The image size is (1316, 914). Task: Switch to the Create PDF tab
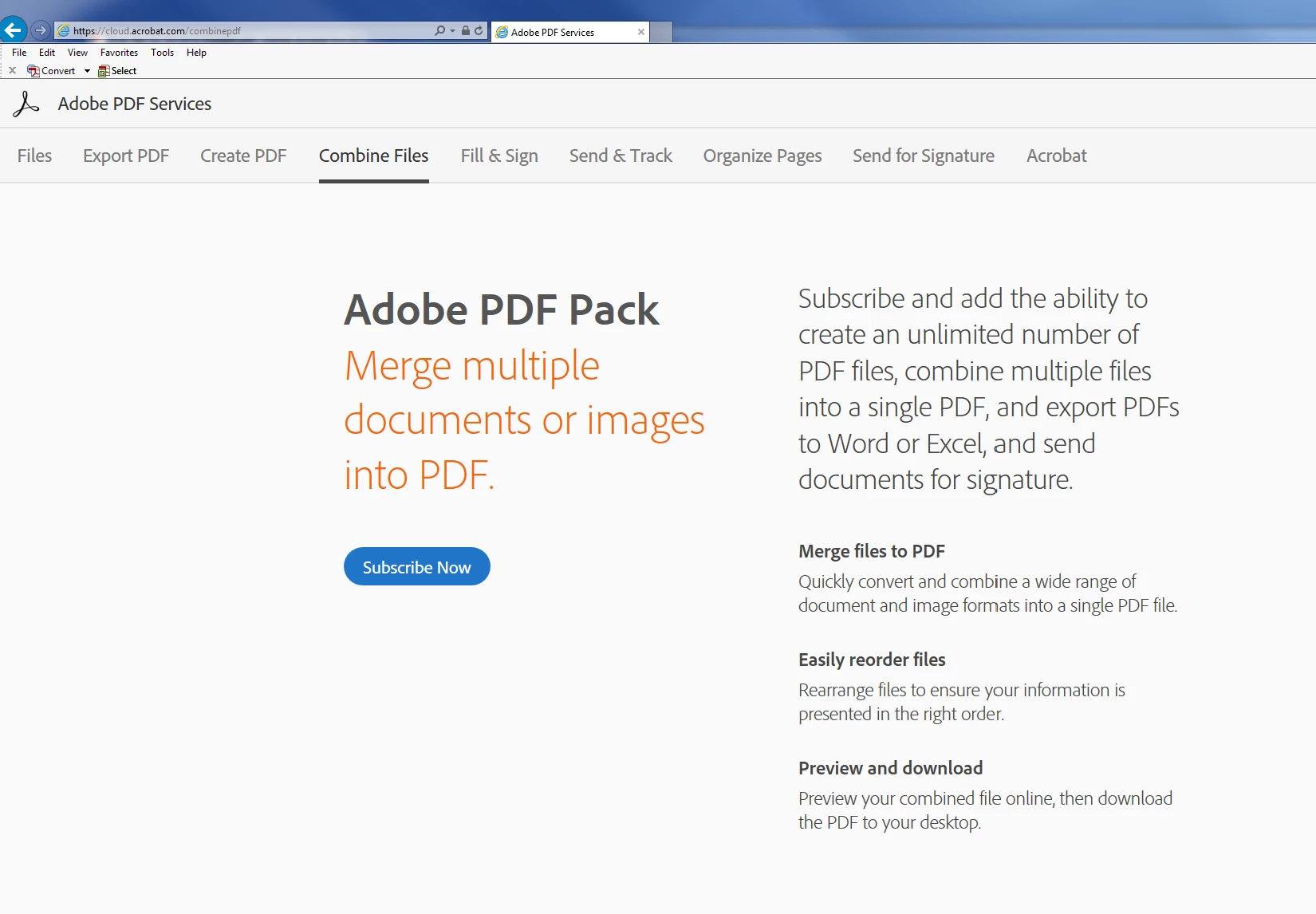coord(243,156)
